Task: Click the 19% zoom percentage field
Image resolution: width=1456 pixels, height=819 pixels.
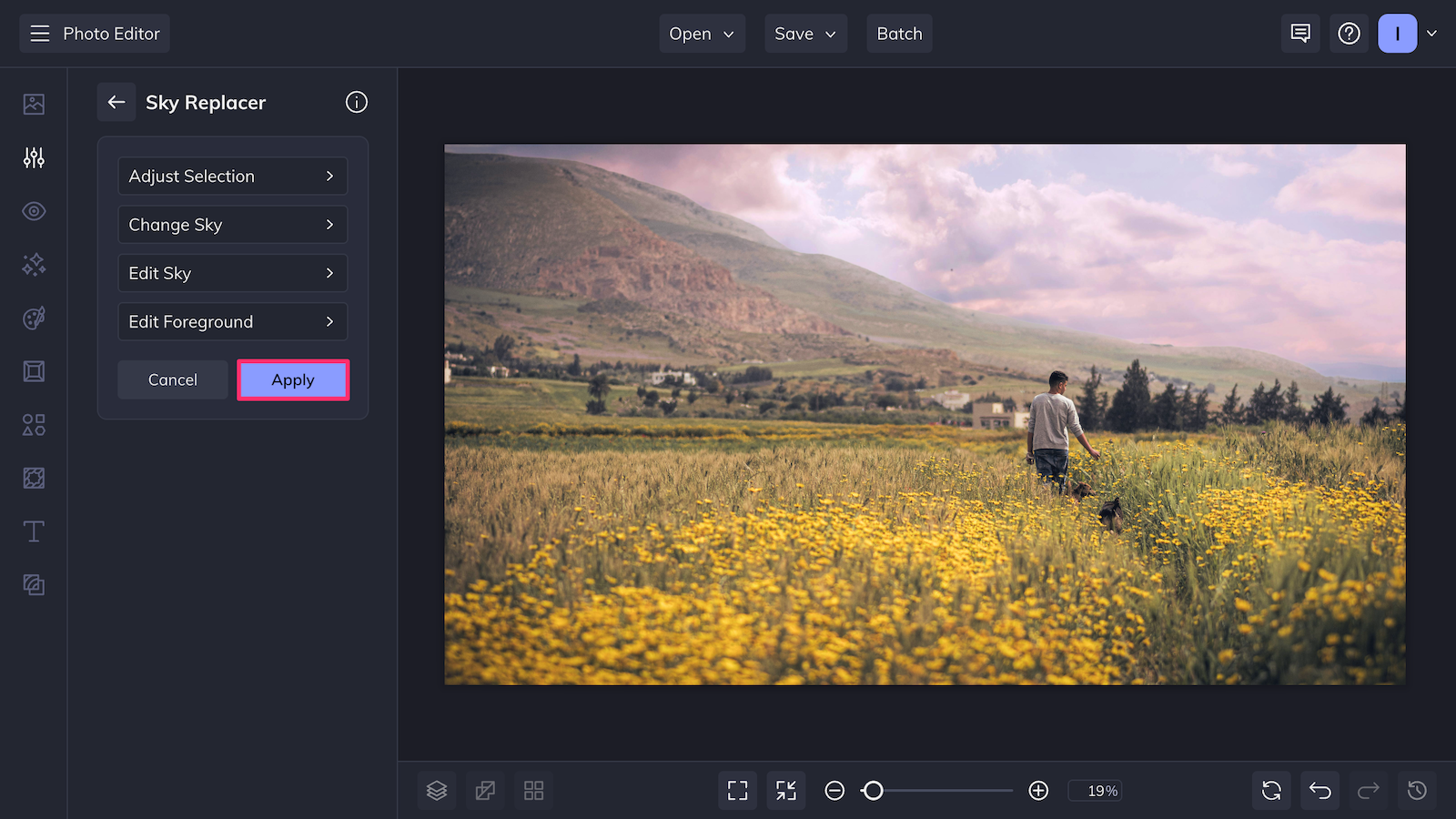Action: [x=1095, y=790]
